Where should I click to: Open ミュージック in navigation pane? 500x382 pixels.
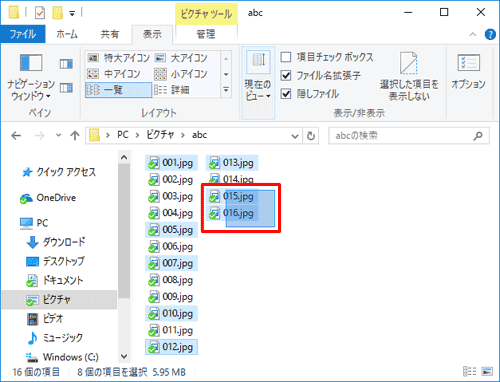coord(55,338)
